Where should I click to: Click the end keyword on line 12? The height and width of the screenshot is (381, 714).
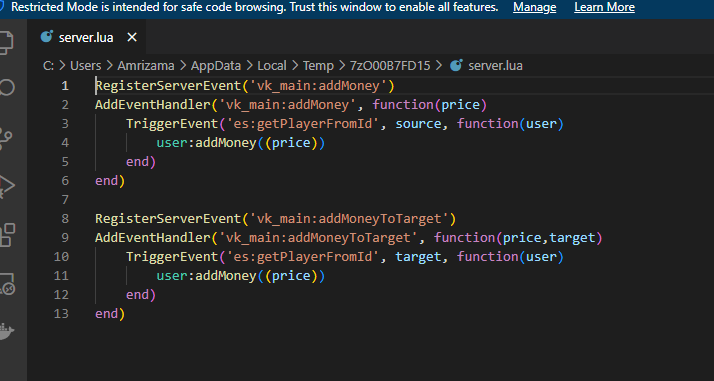tap(137, 295)
